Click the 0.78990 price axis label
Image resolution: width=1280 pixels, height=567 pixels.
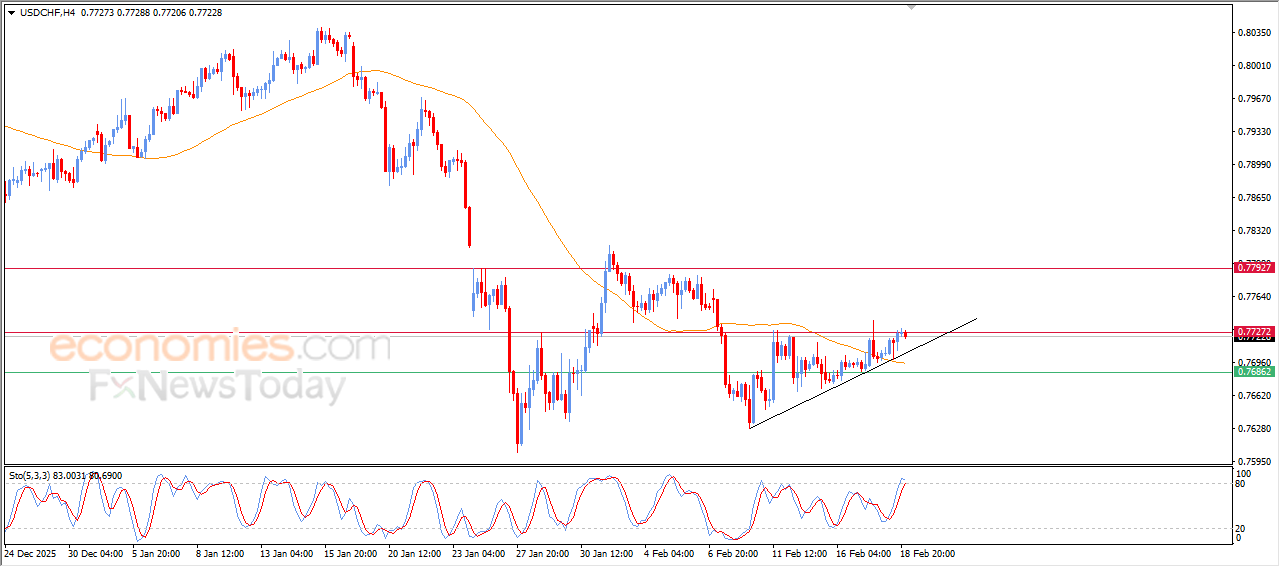1254,165
